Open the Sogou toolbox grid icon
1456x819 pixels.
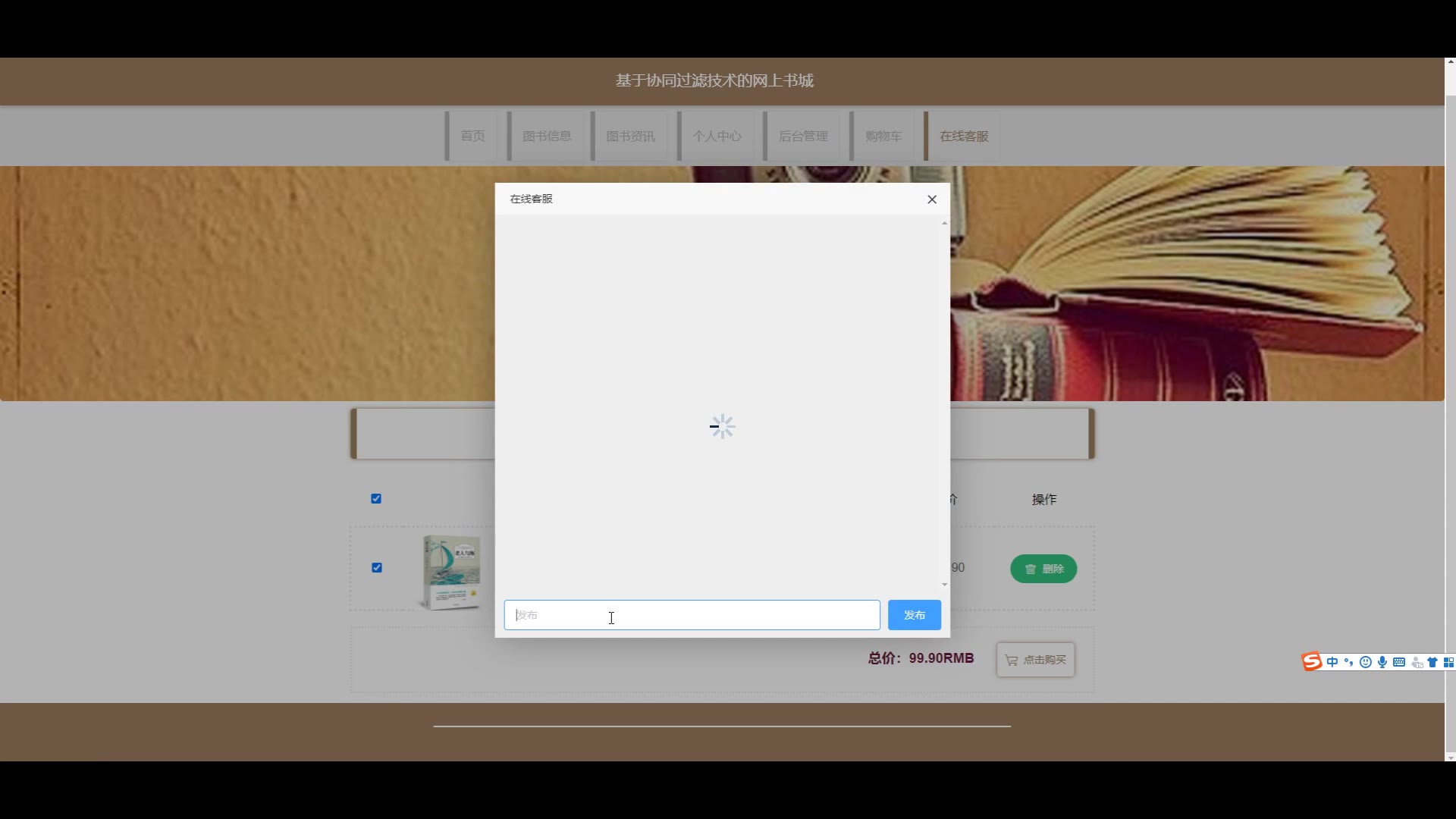pyautogui.click(x=1448, y=662)
